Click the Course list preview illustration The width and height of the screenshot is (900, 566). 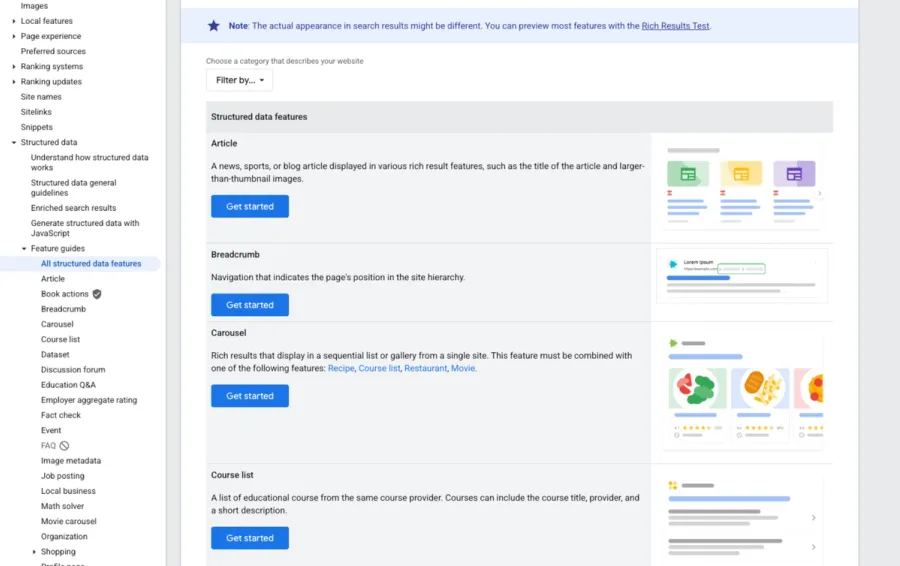pyautogui.click(x=742, y=519)
